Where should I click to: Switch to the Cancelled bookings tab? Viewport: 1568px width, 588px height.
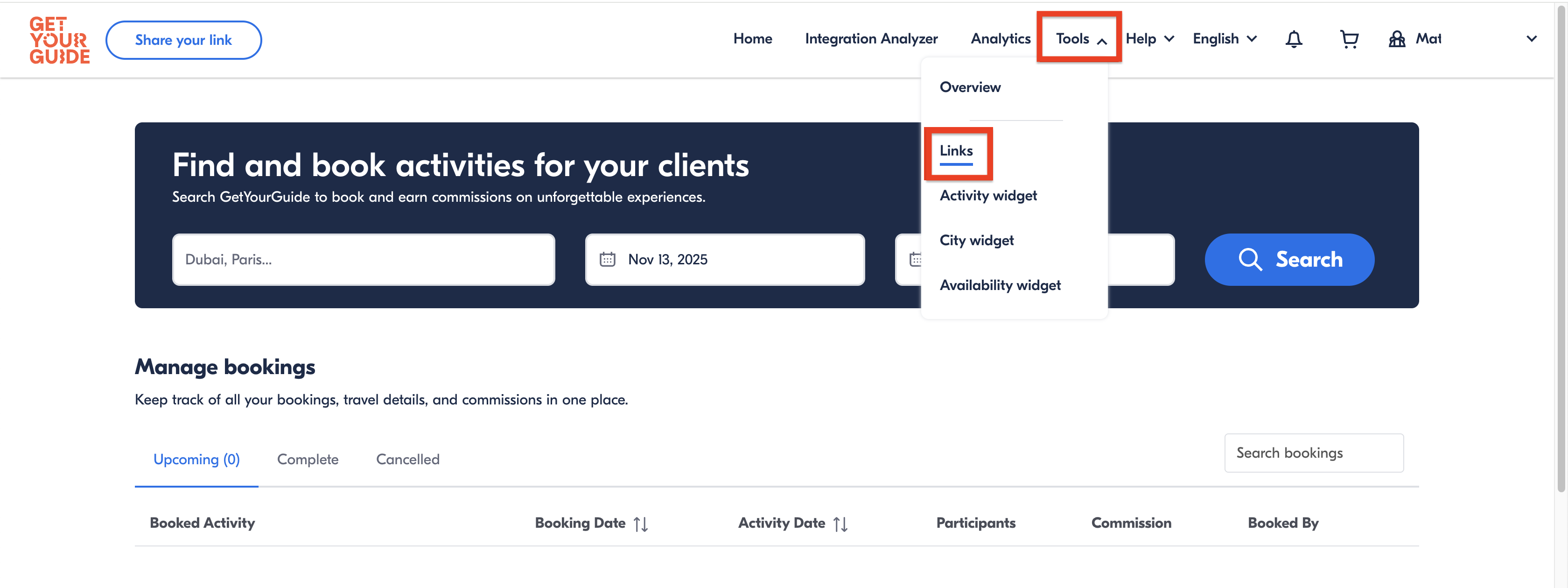pyautogui.click(x=407, y=460)
